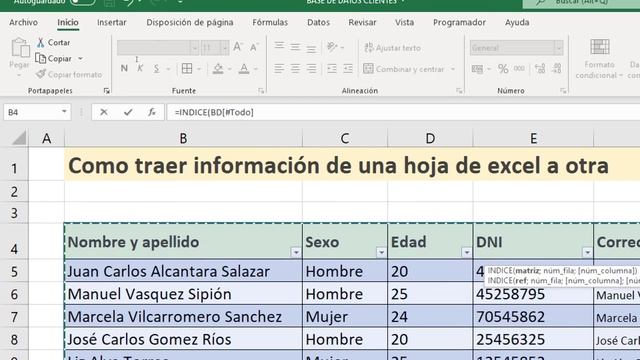
Task: Increase font size with large A
Action: [x=238, y=47]
